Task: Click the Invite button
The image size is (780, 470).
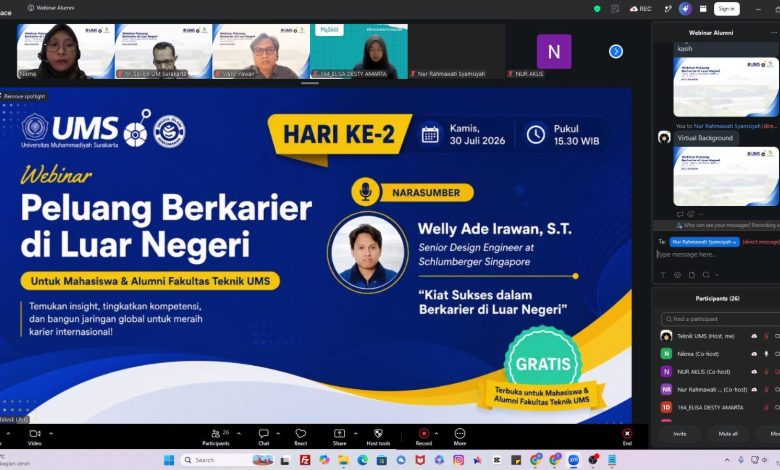Action: 680,434
